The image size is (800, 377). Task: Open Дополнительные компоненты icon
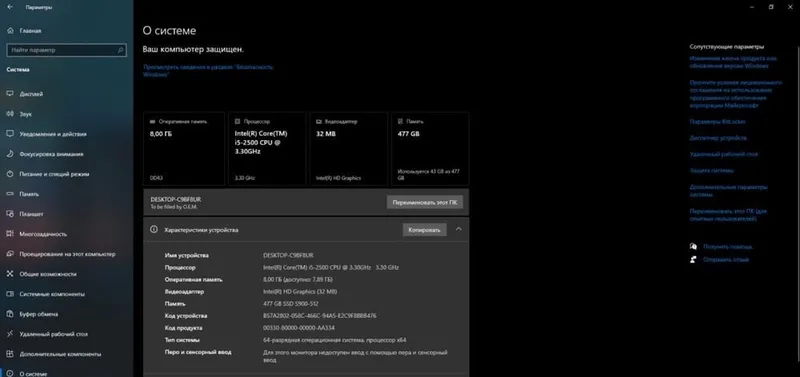(x=10, y=354)
